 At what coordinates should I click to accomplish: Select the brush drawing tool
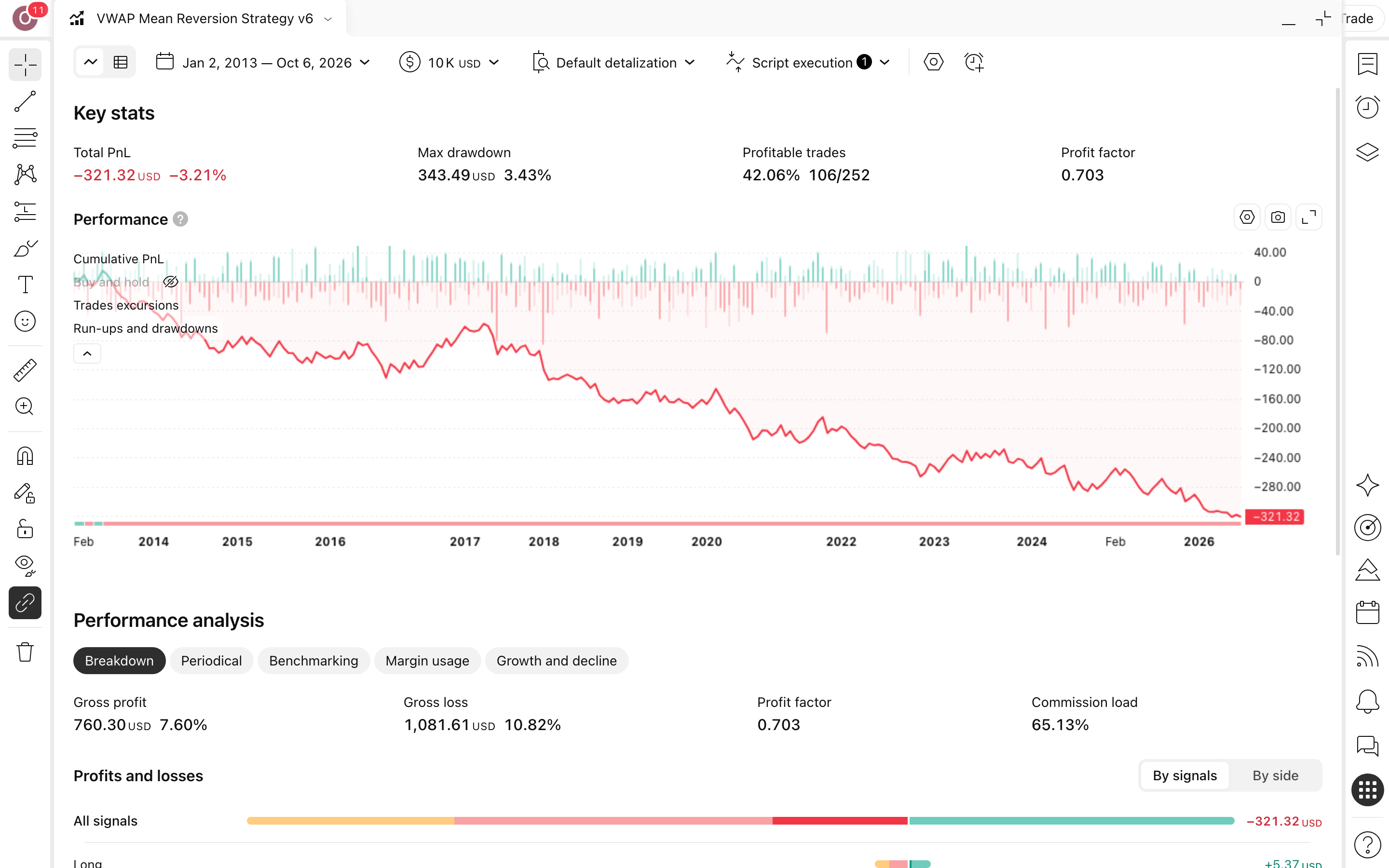(x=25, y=248)
